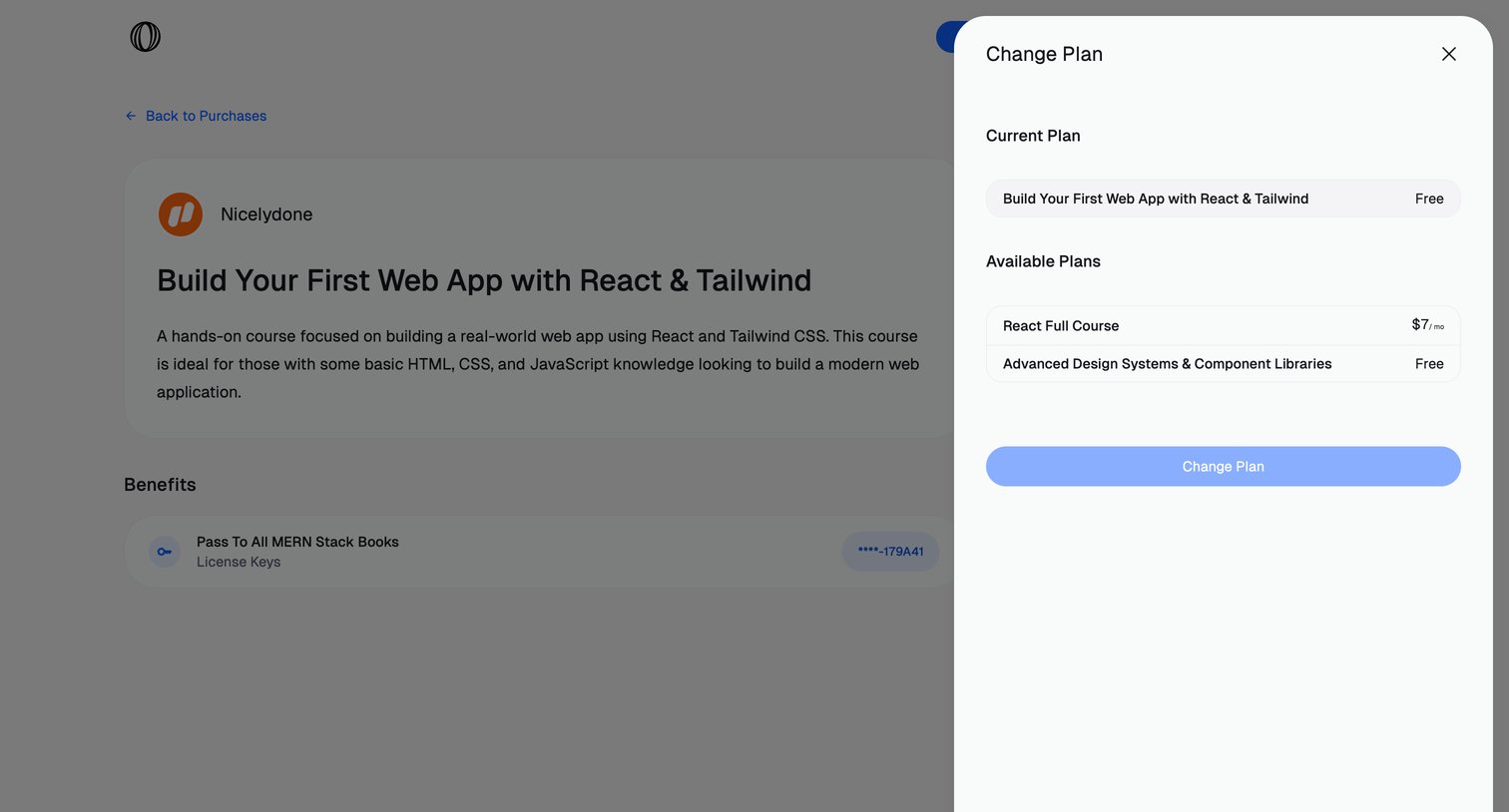The height and width of the screenshot is (812, 1509).
Task: Click the Available Plans heading
Action: (1043, 261)
